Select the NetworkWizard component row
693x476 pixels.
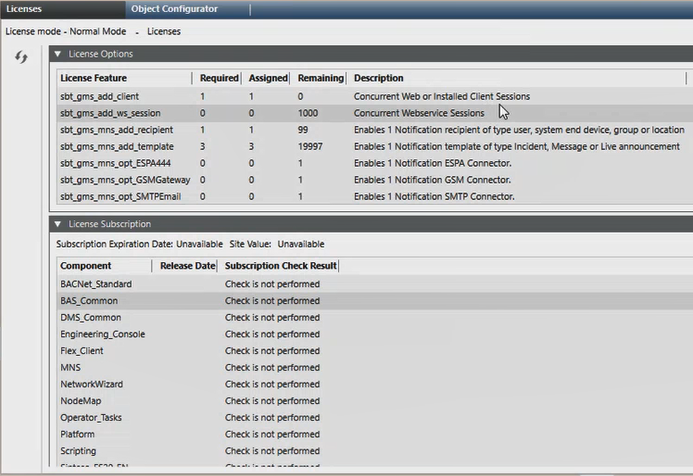tap(93, 384)
